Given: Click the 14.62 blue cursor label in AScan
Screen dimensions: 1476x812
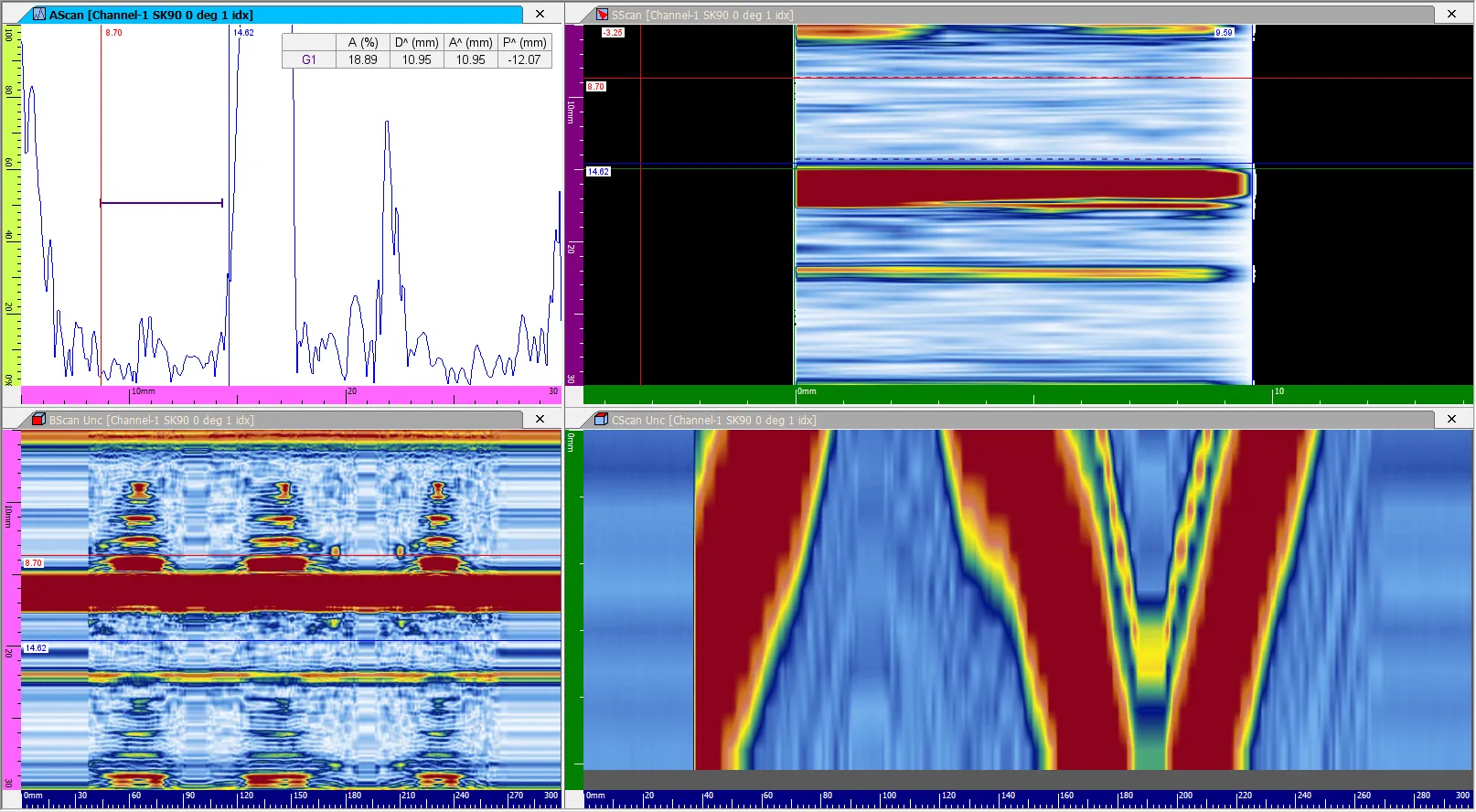Looking at the screenshot, I should coord(243,33).
